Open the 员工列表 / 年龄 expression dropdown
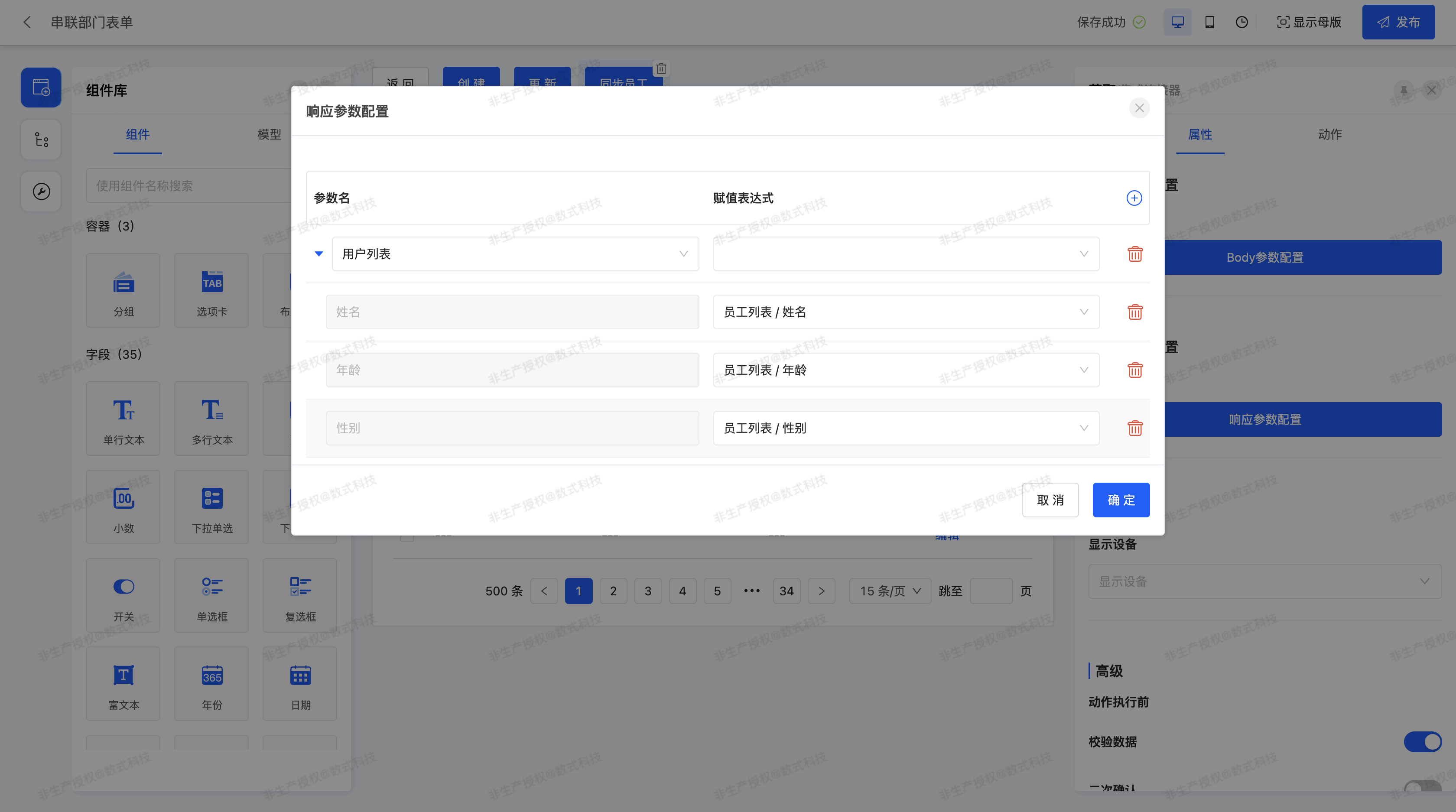Image resolution: width=1456 pixels, height=812 pixels. 906,370
